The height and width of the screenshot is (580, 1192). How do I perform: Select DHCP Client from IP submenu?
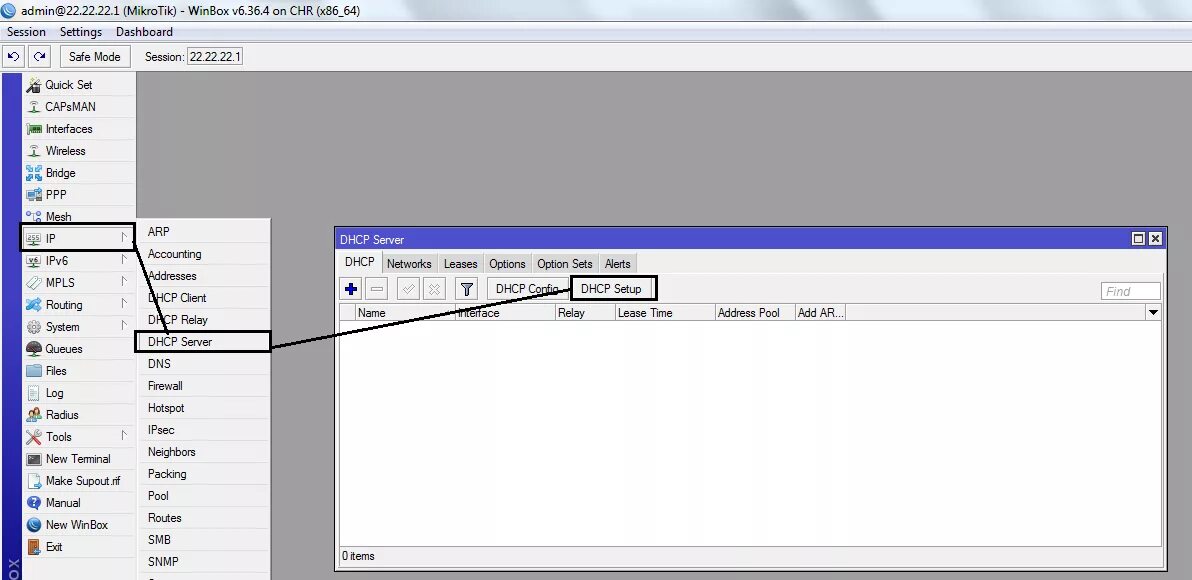tap(177, 298)
